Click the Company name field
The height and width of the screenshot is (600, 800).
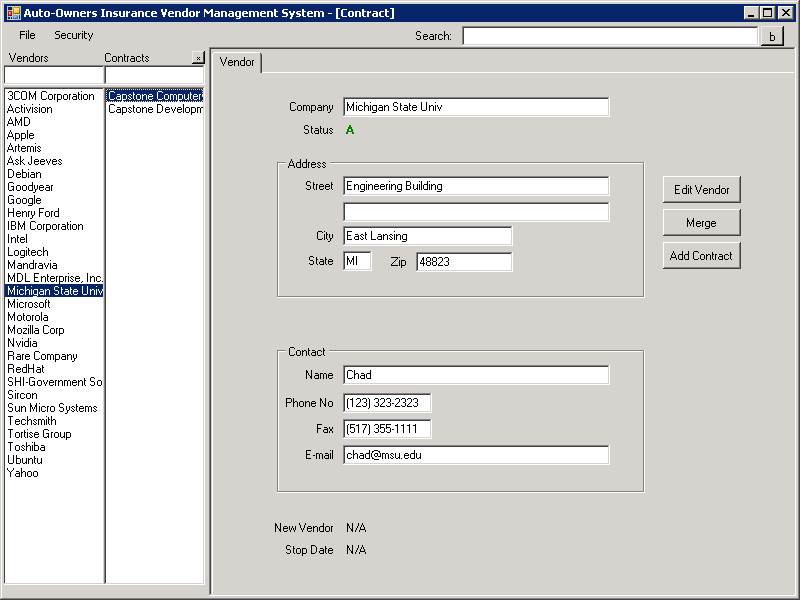pyautogui.click(x=476, y=107)
